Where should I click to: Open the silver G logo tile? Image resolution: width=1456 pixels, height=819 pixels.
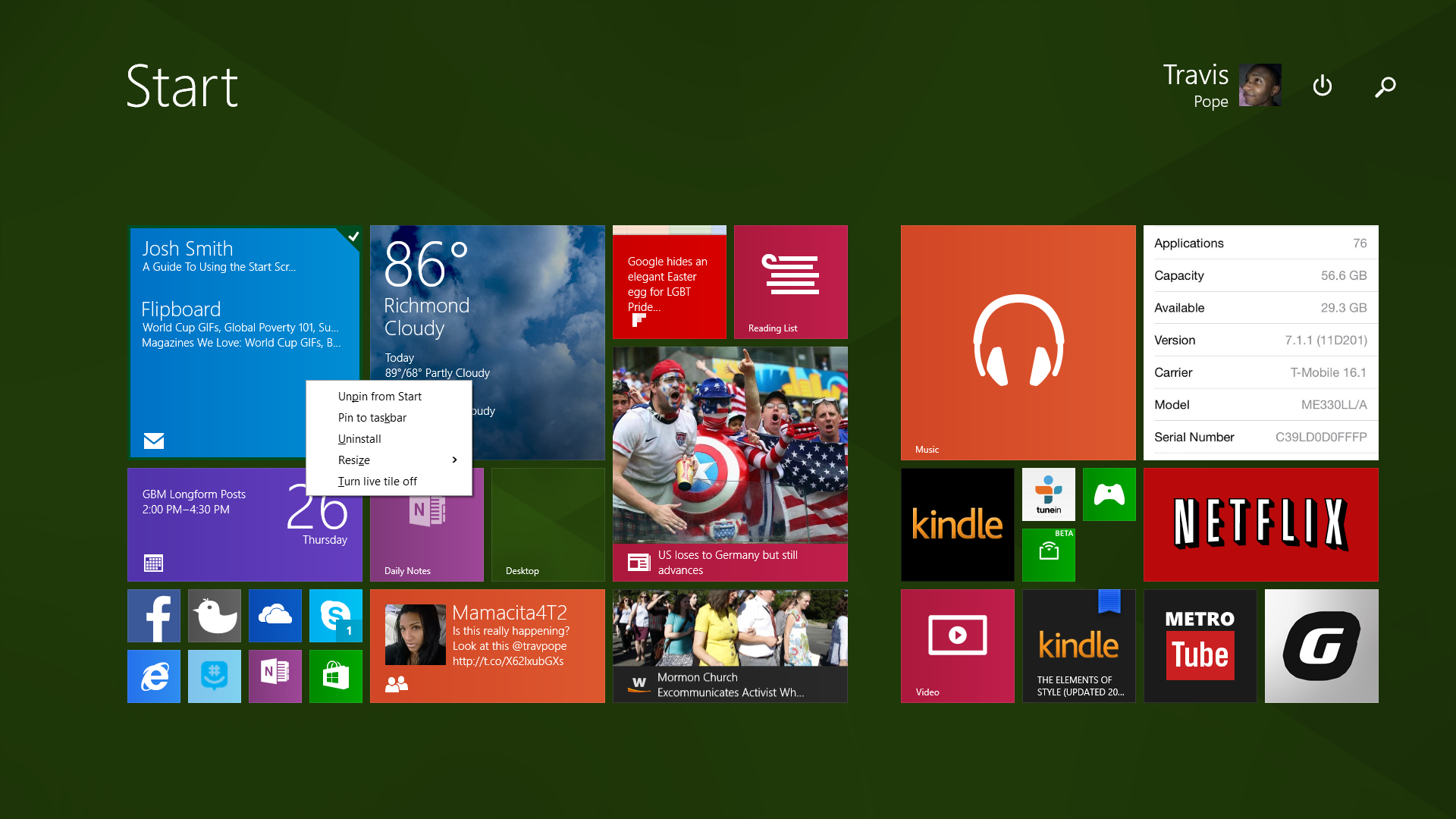1322,646
